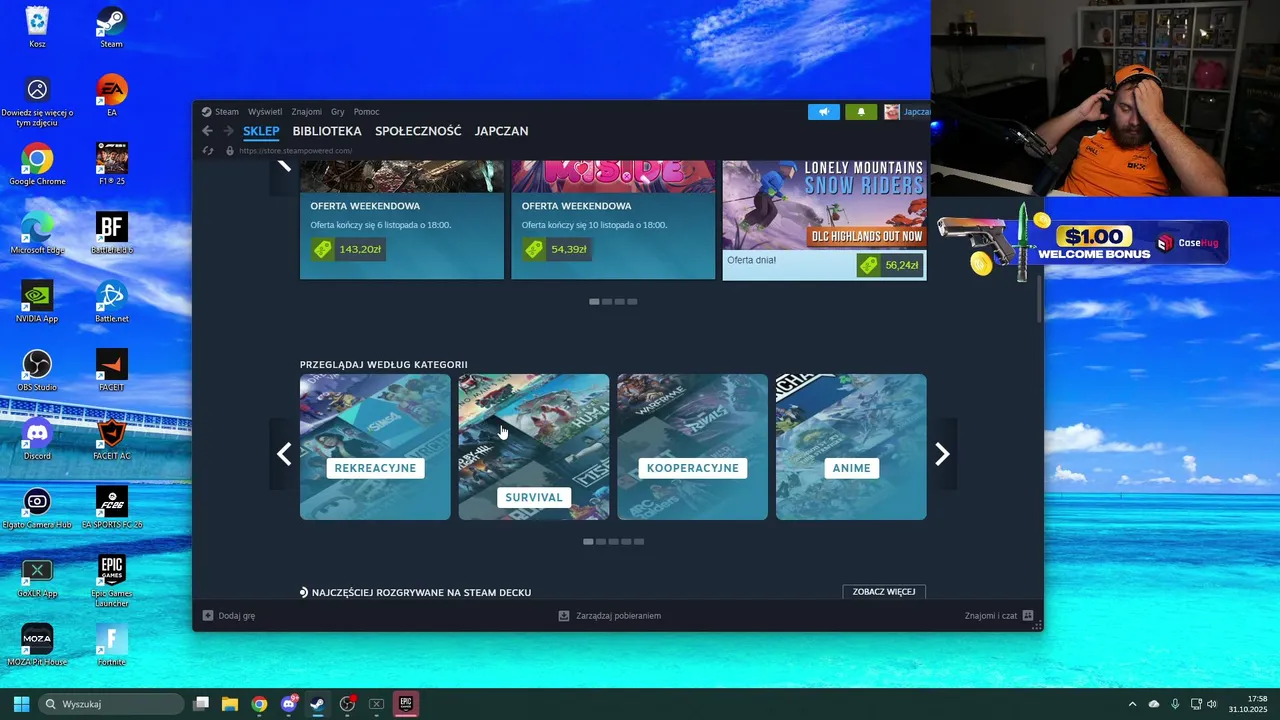This screenshot has width=1280, height=720.
Task: Open the Windows Start button
Action: [x=21, y=704]
